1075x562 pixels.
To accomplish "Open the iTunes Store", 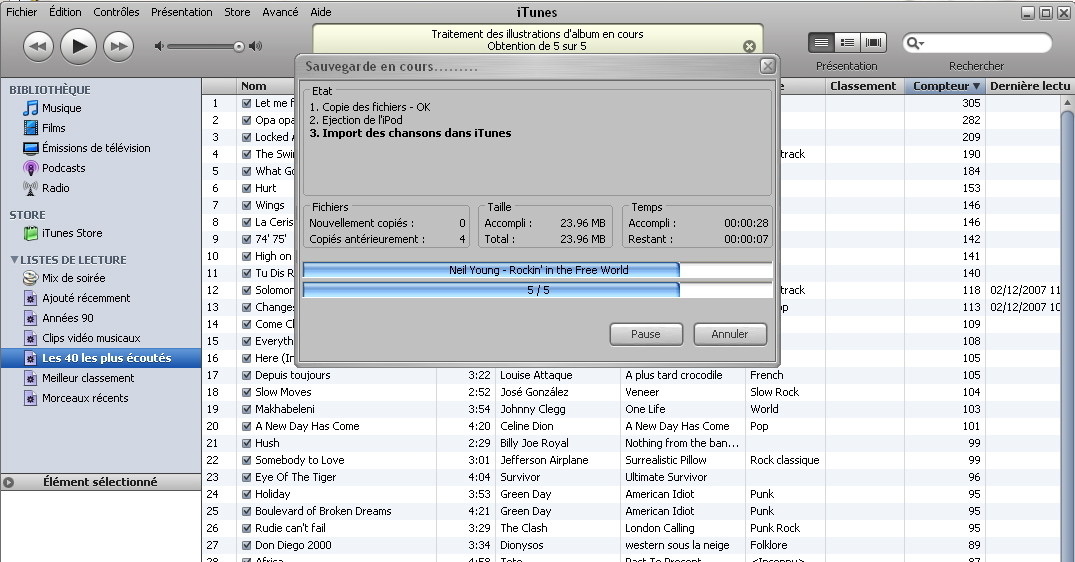I will (72, 232).
